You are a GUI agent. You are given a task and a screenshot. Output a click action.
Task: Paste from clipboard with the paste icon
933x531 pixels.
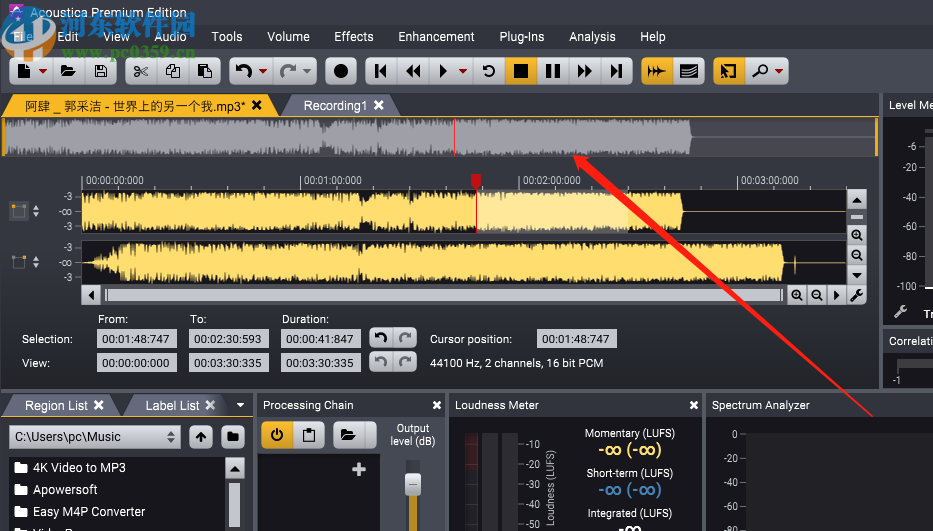pyautogui.click(x=205, y=71)
